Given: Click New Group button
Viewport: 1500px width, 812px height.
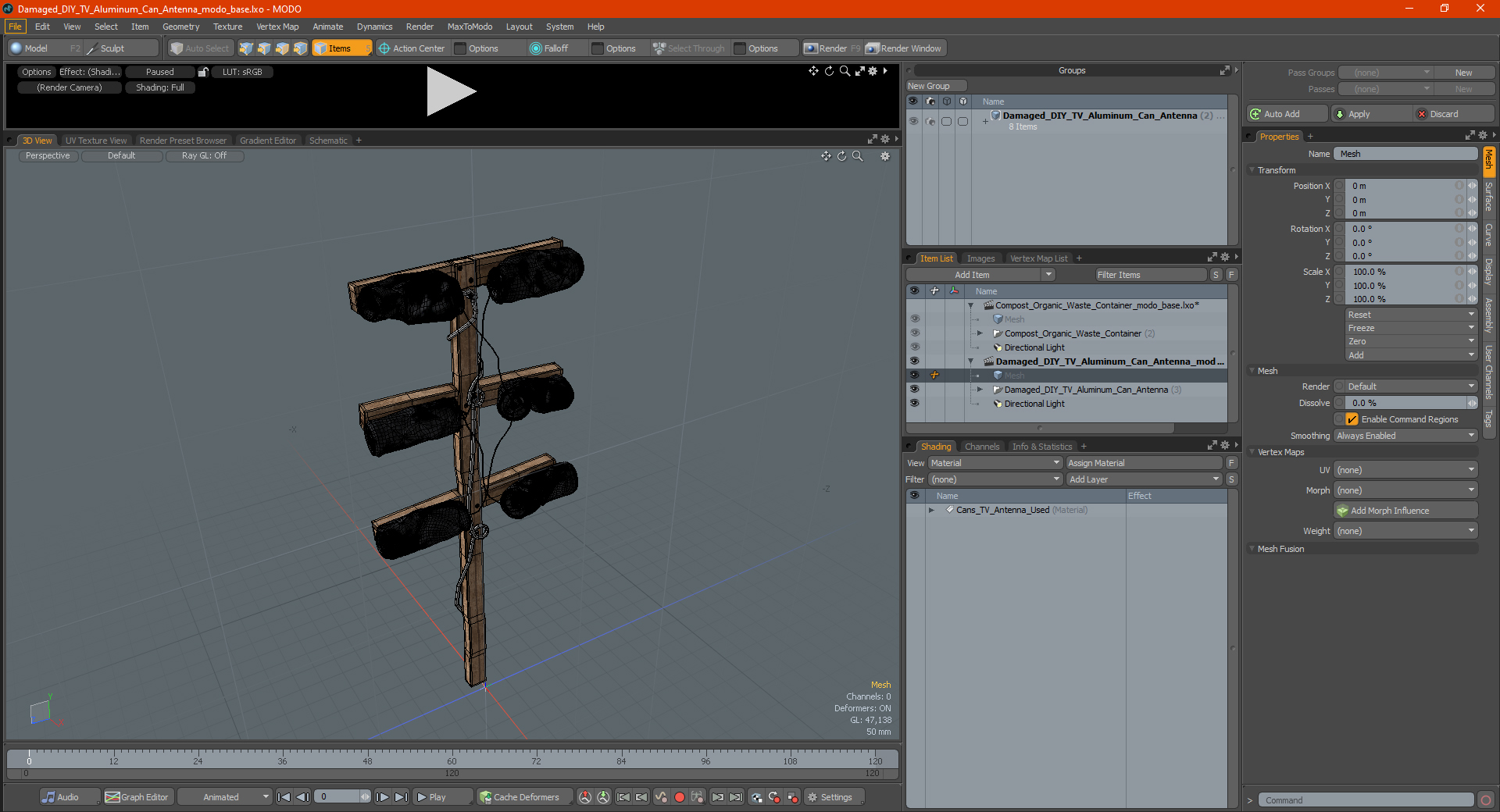Looking at the screenshot, I should coord(936,86).
